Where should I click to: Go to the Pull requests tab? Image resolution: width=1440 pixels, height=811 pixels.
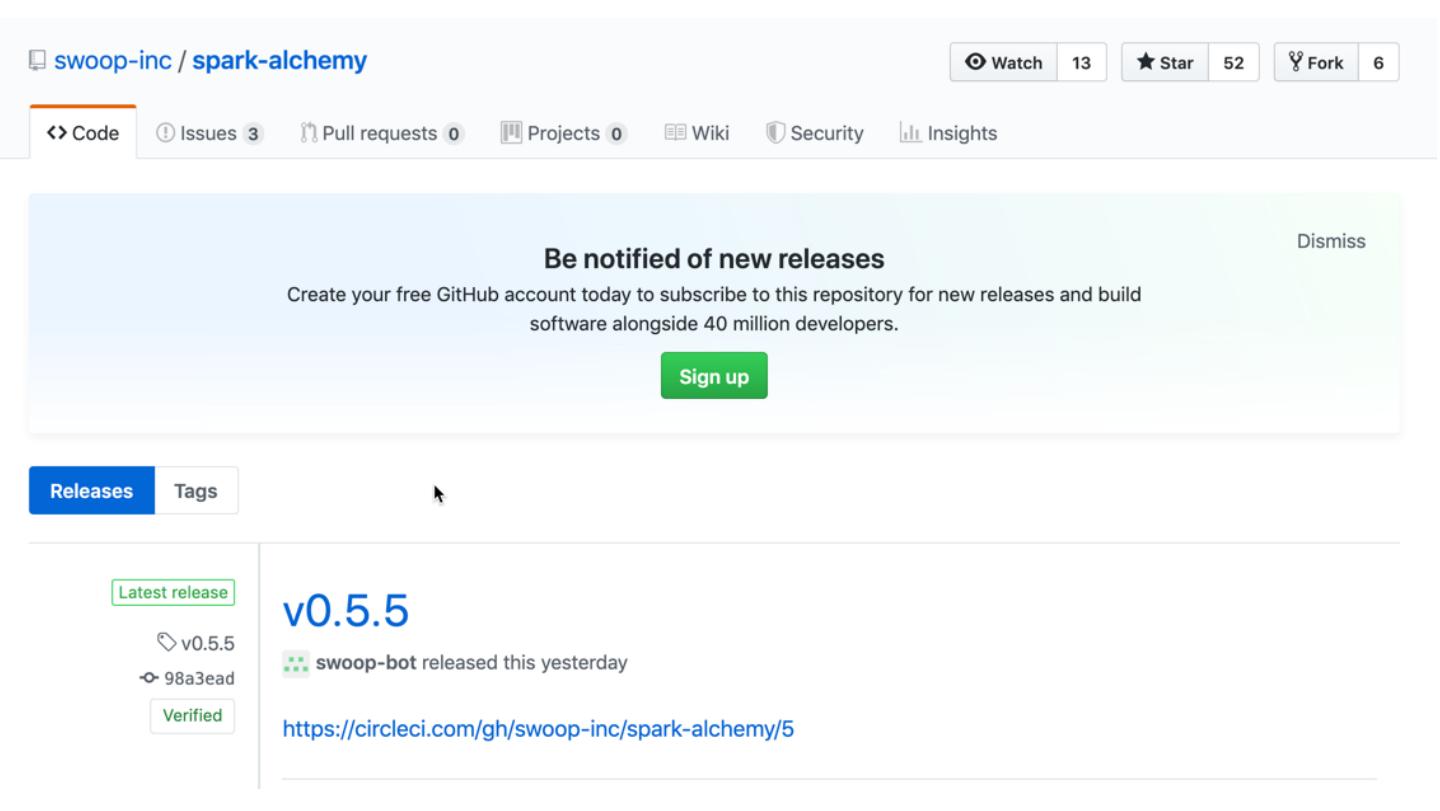coord(381,133)
